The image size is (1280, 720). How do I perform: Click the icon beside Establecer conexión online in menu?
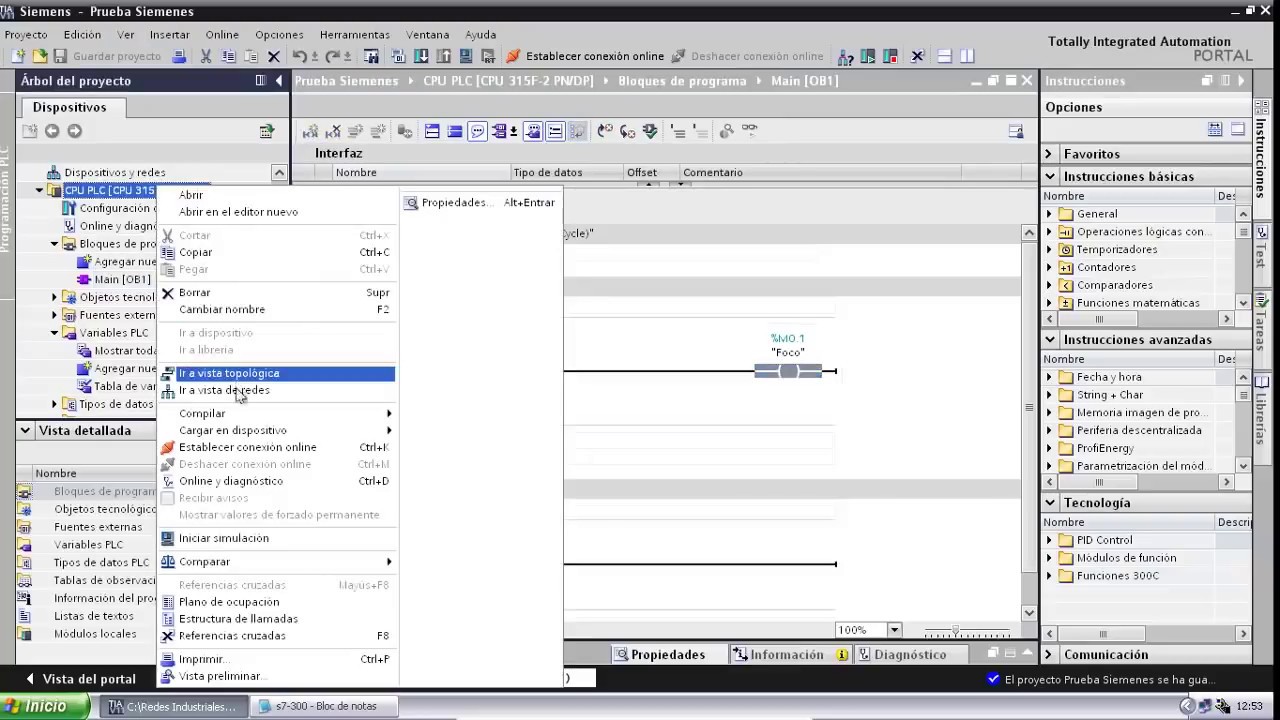(x=168, y=448)
